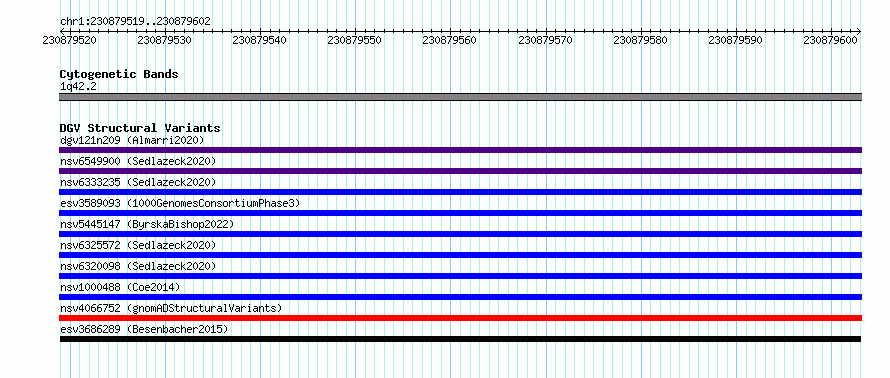Click the blue bar for nsv6333235
890x378 pixels.
[460, 192]
